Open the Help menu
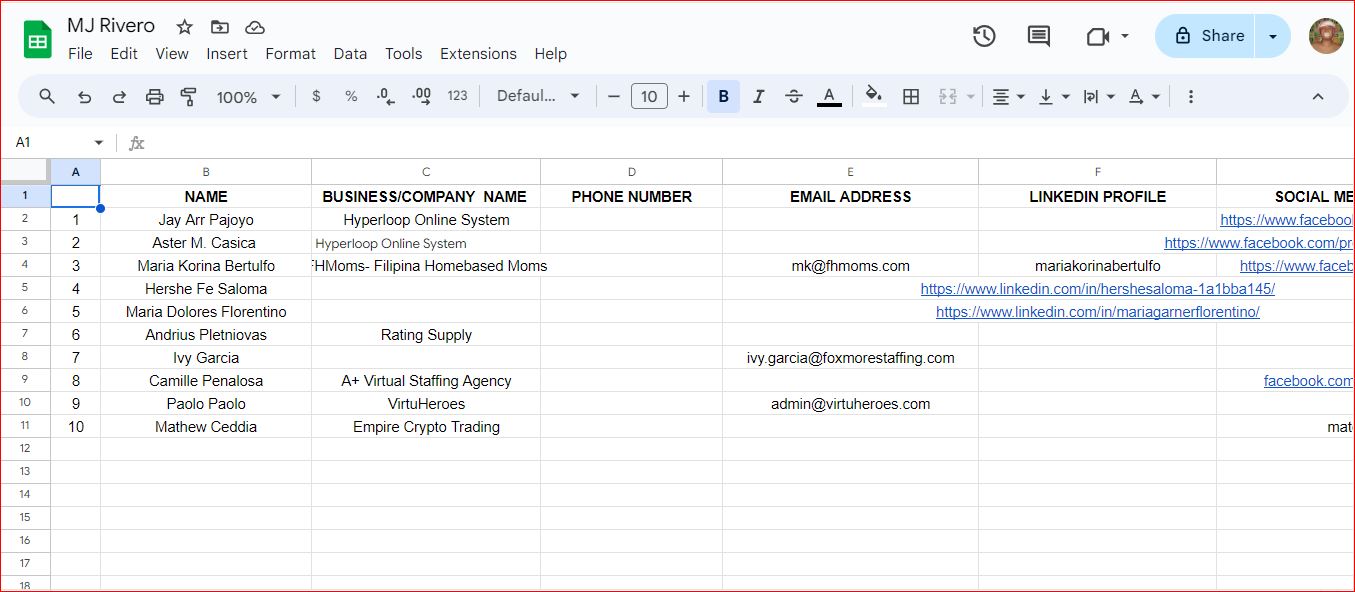This screenshot has height=592, width=1355. pyautogui.click(x=550, y=54)
